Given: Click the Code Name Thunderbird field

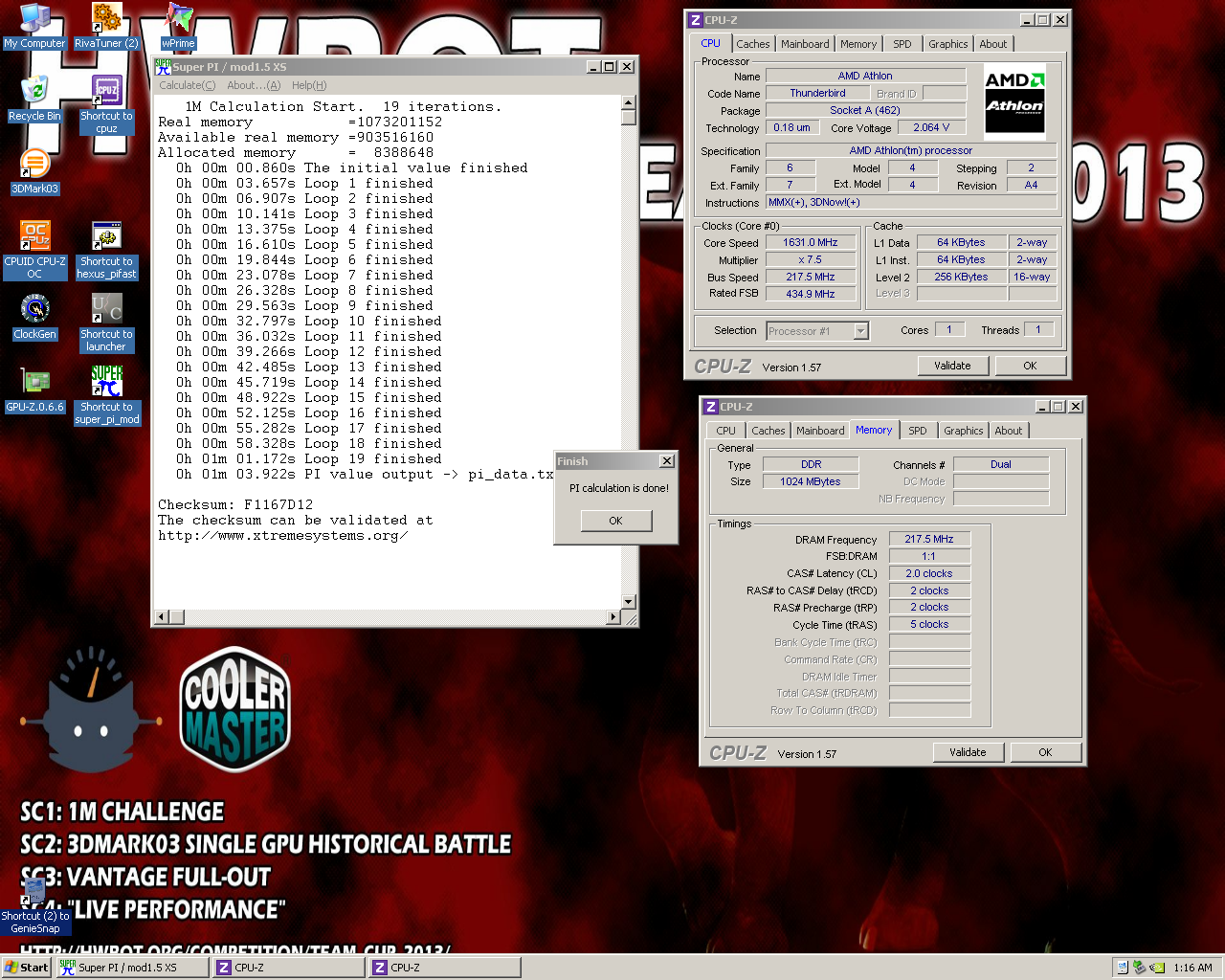Looking at the screenshot, I should point(817,93).
